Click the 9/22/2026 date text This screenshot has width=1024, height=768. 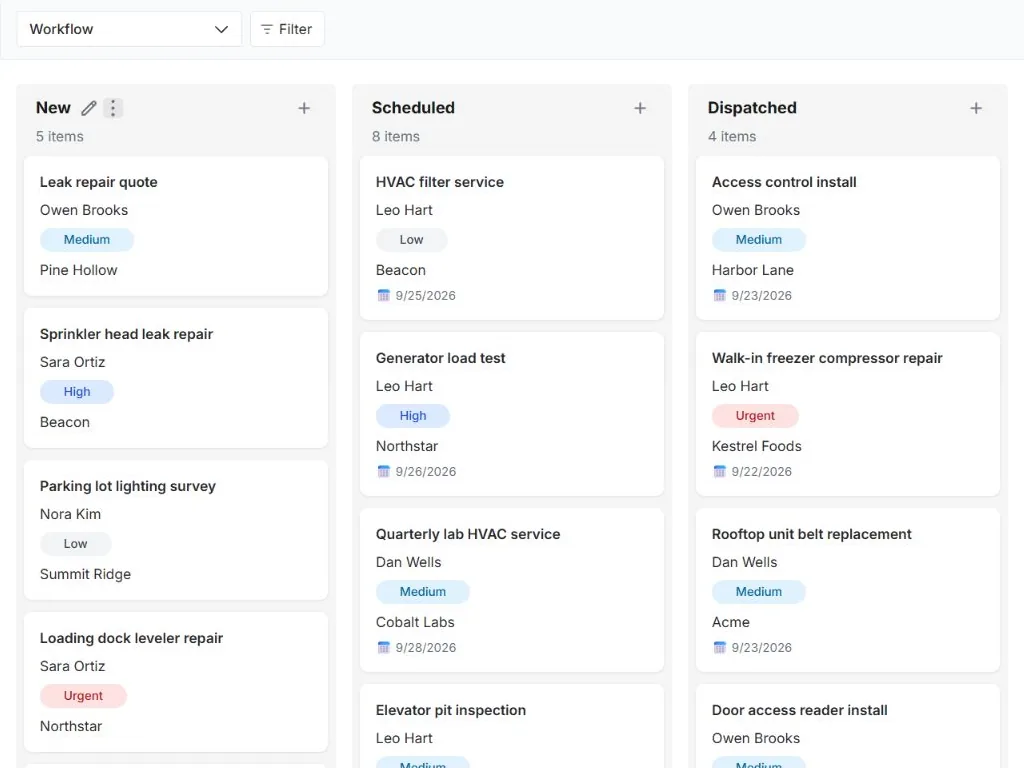tap(761, 471)
